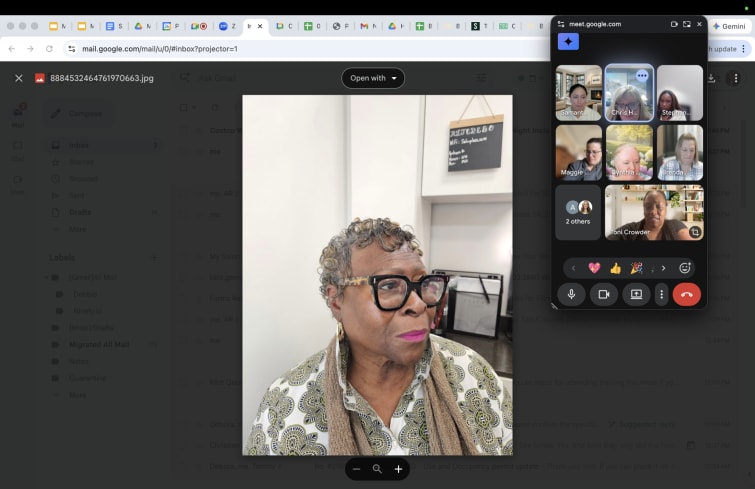Send heart emoji reaction

594,268
